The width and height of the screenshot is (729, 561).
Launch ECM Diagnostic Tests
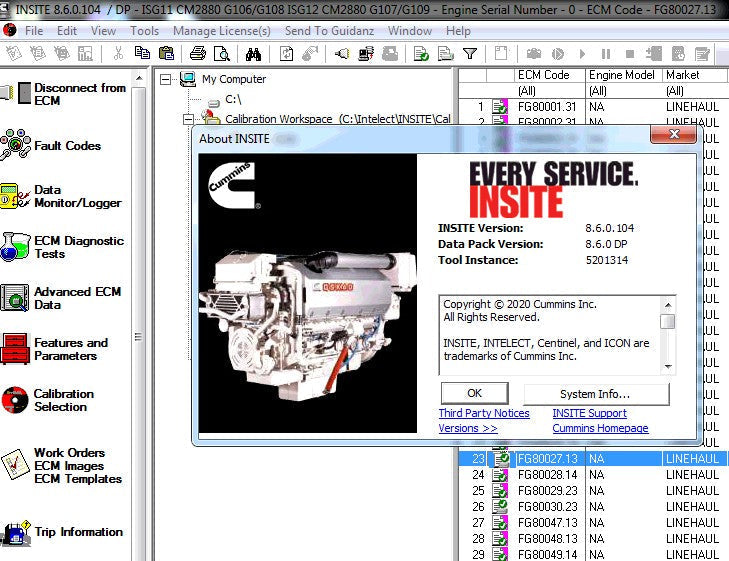pos(62,247)
